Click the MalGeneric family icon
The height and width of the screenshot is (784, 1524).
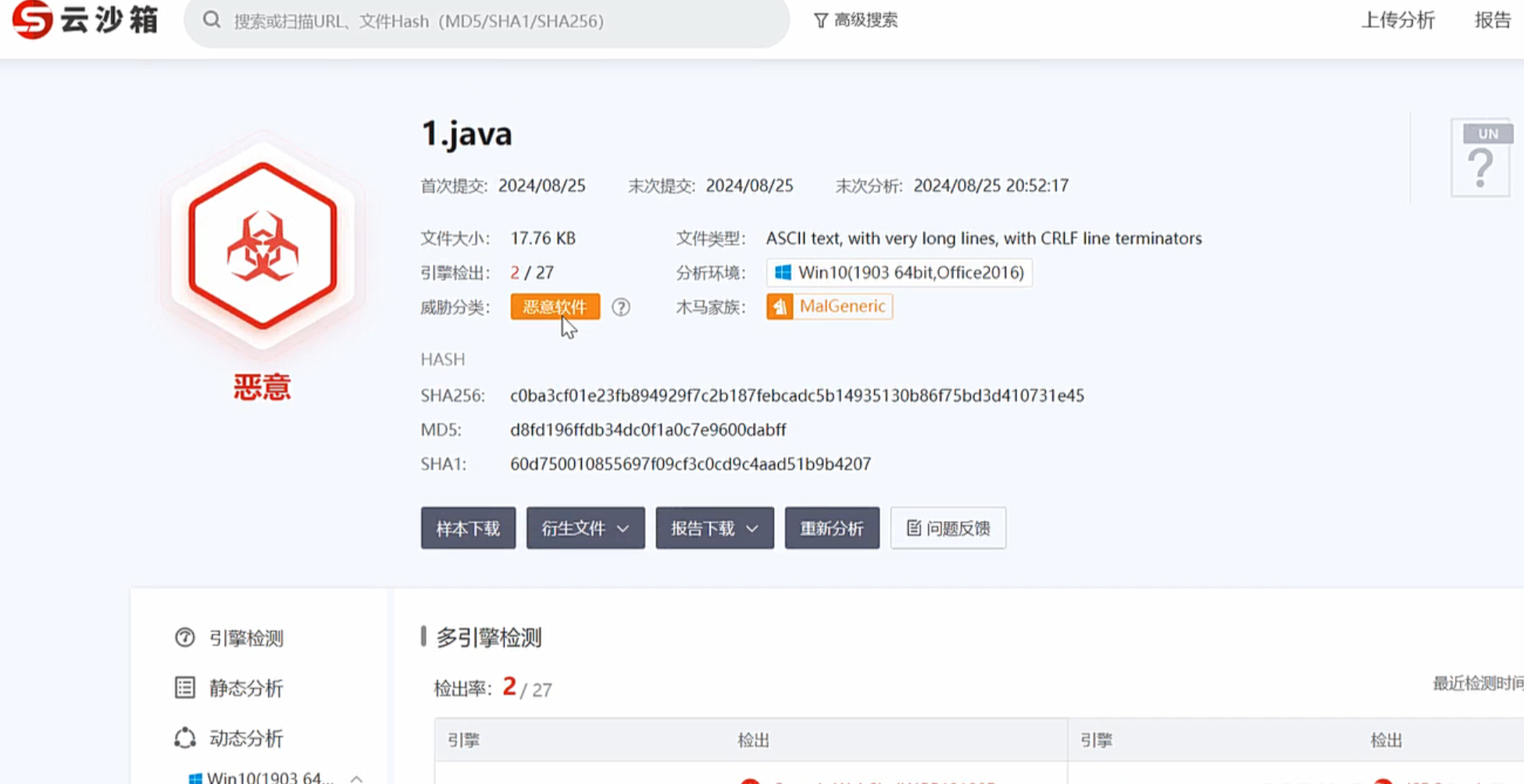point(780,306)
